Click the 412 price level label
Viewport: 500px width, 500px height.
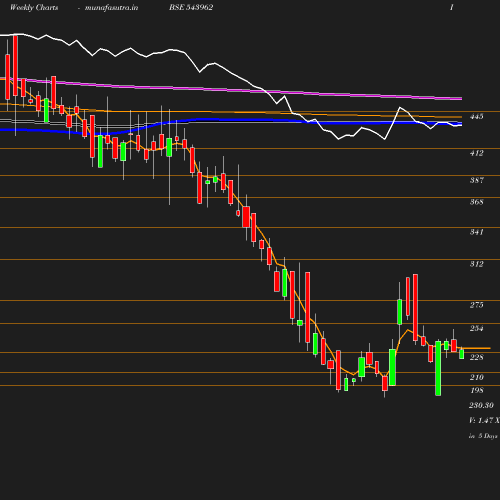click(x=477, y=153)
